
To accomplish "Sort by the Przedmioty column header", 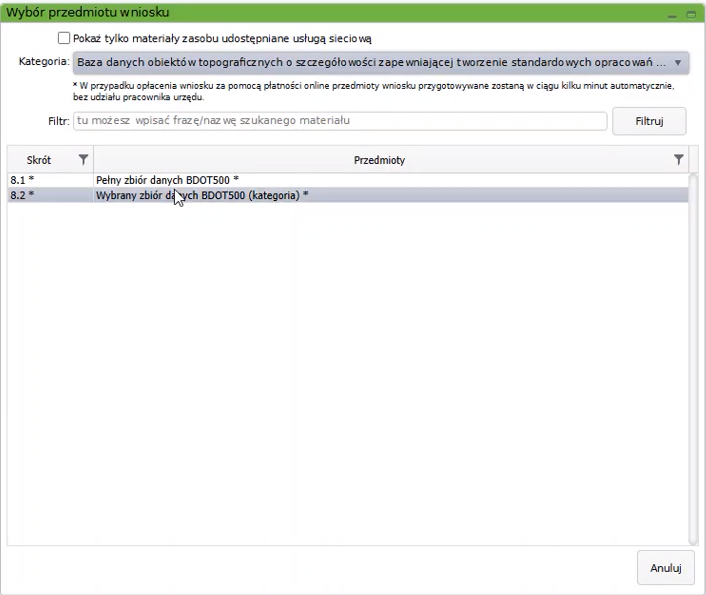I will (x=379, y=160).
